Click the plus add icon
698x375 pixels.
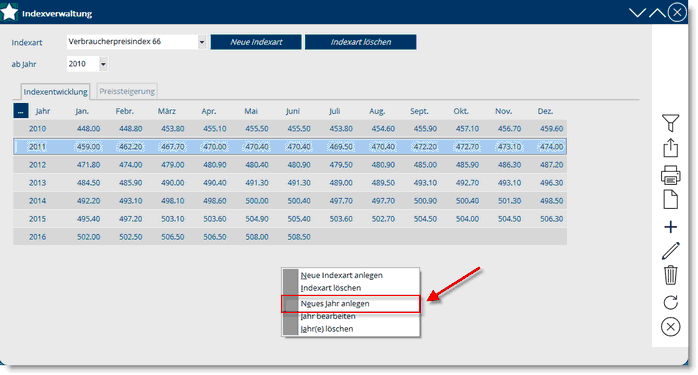coord(670,227)
